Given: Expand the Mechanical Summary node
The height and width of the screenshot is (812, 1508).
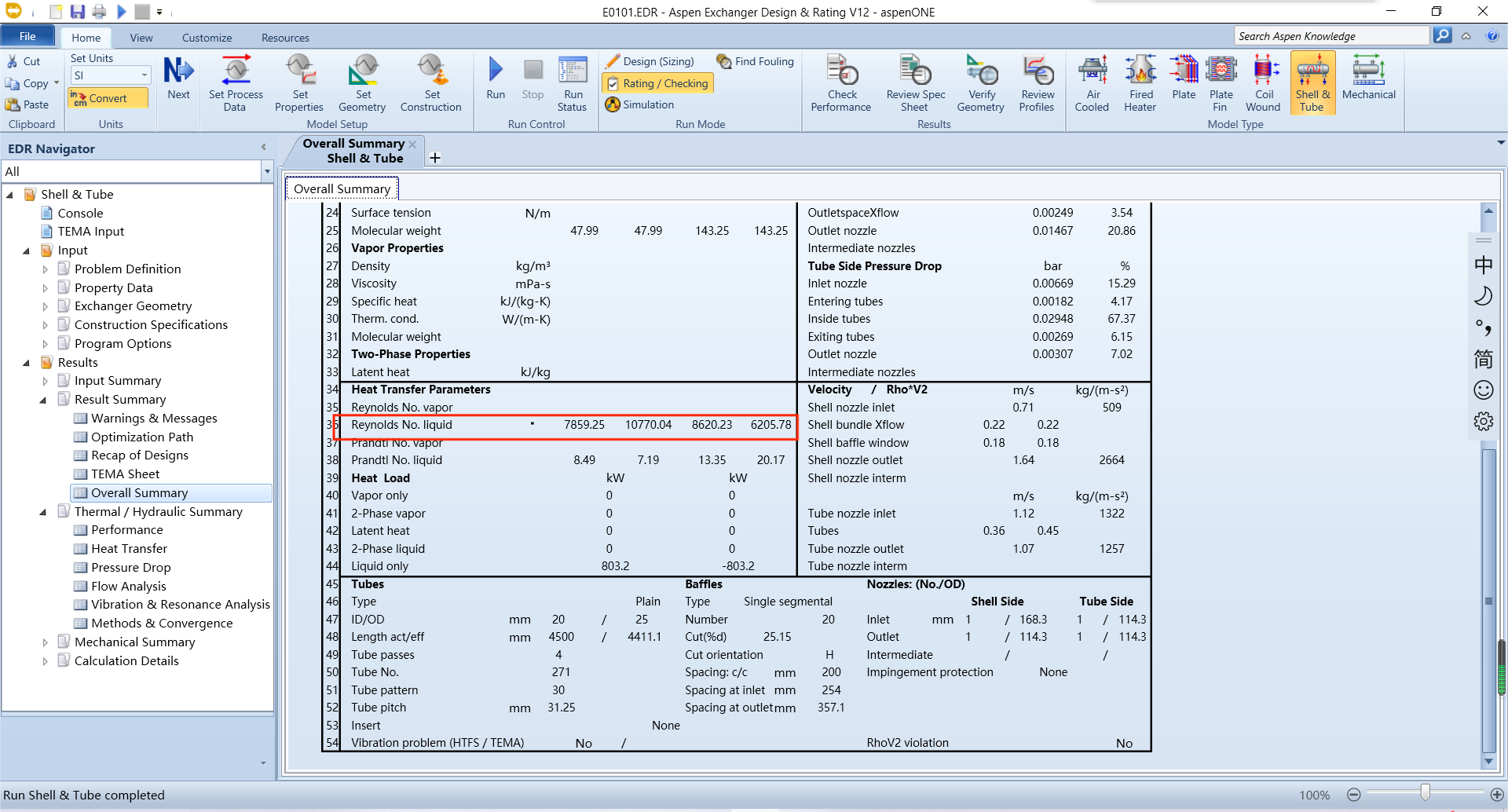Looking at the screenshot, I should click(x=45, y=642).
